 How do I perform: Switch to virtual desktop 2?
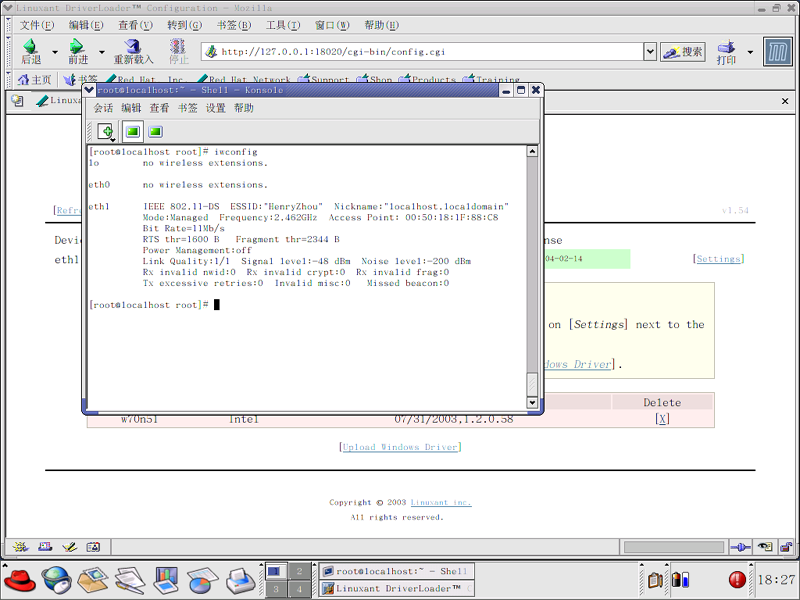(x=299, y=571)
